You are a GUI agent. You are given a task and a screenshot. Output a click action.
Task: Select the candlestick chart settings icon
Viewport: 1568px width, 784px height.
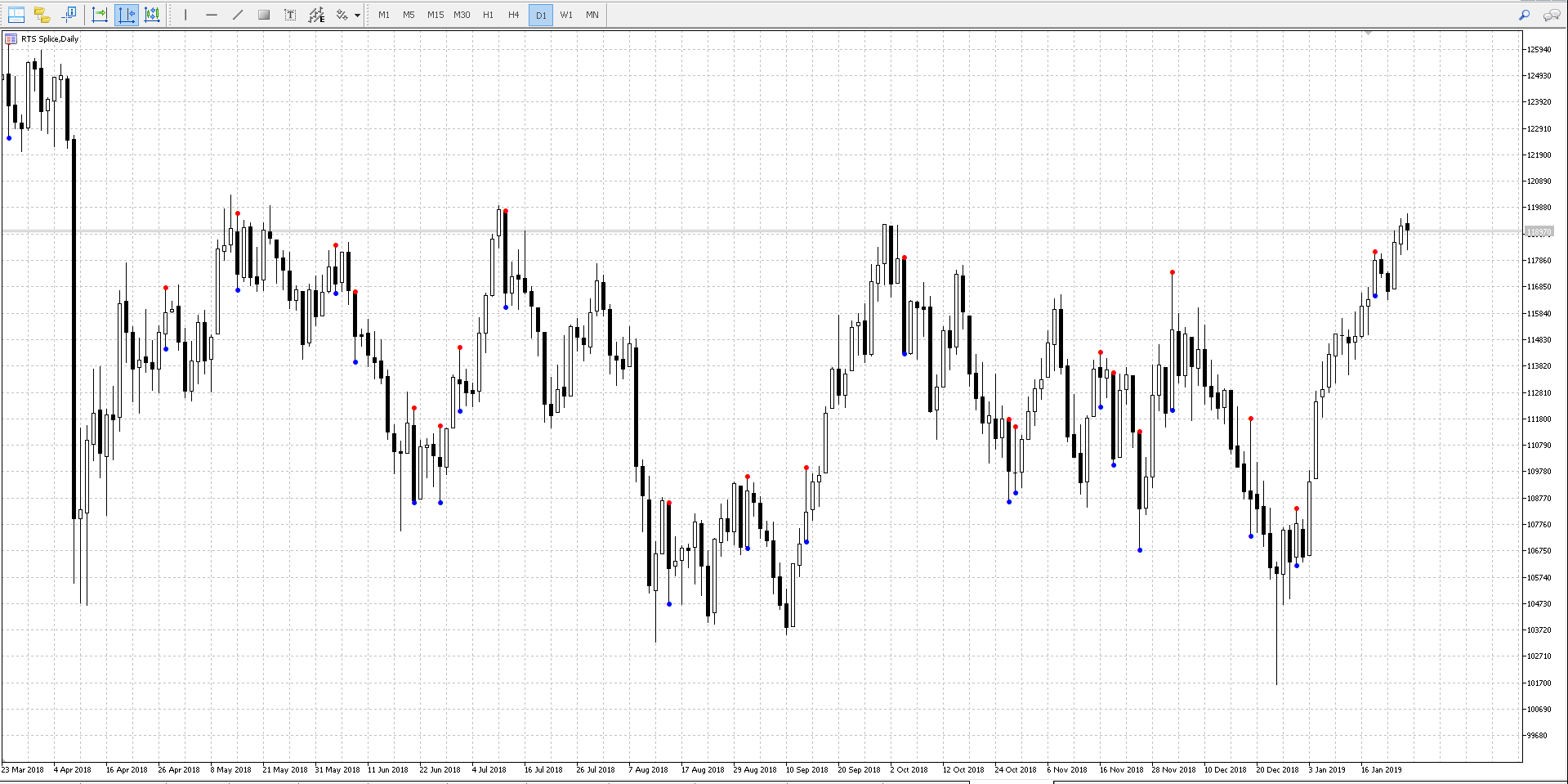point(152,15)
